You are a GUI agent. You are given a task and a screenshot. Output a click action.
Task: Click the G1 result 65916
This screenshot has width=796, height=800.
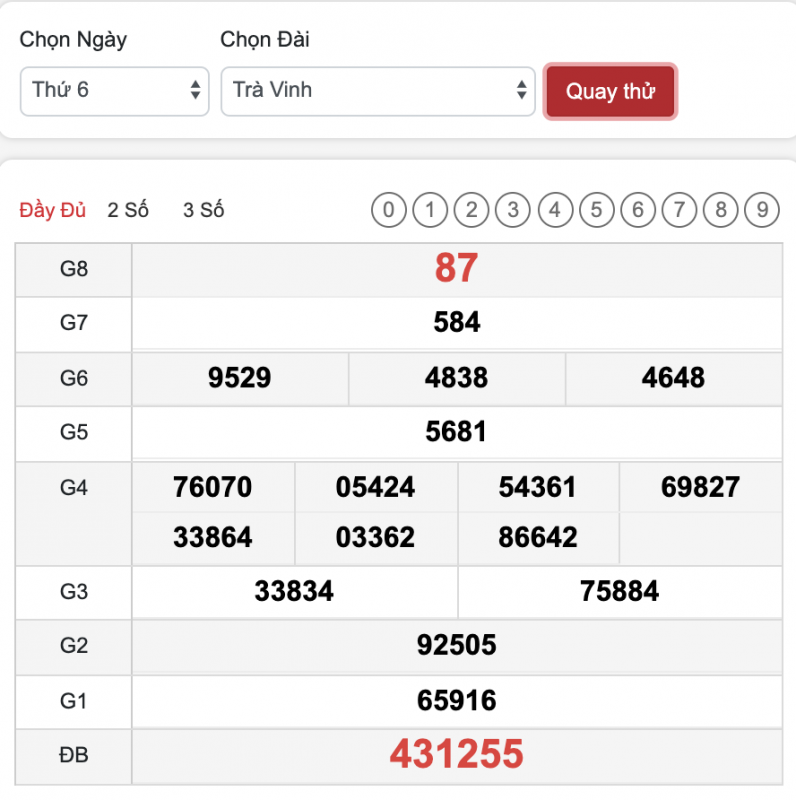point(457,700)
